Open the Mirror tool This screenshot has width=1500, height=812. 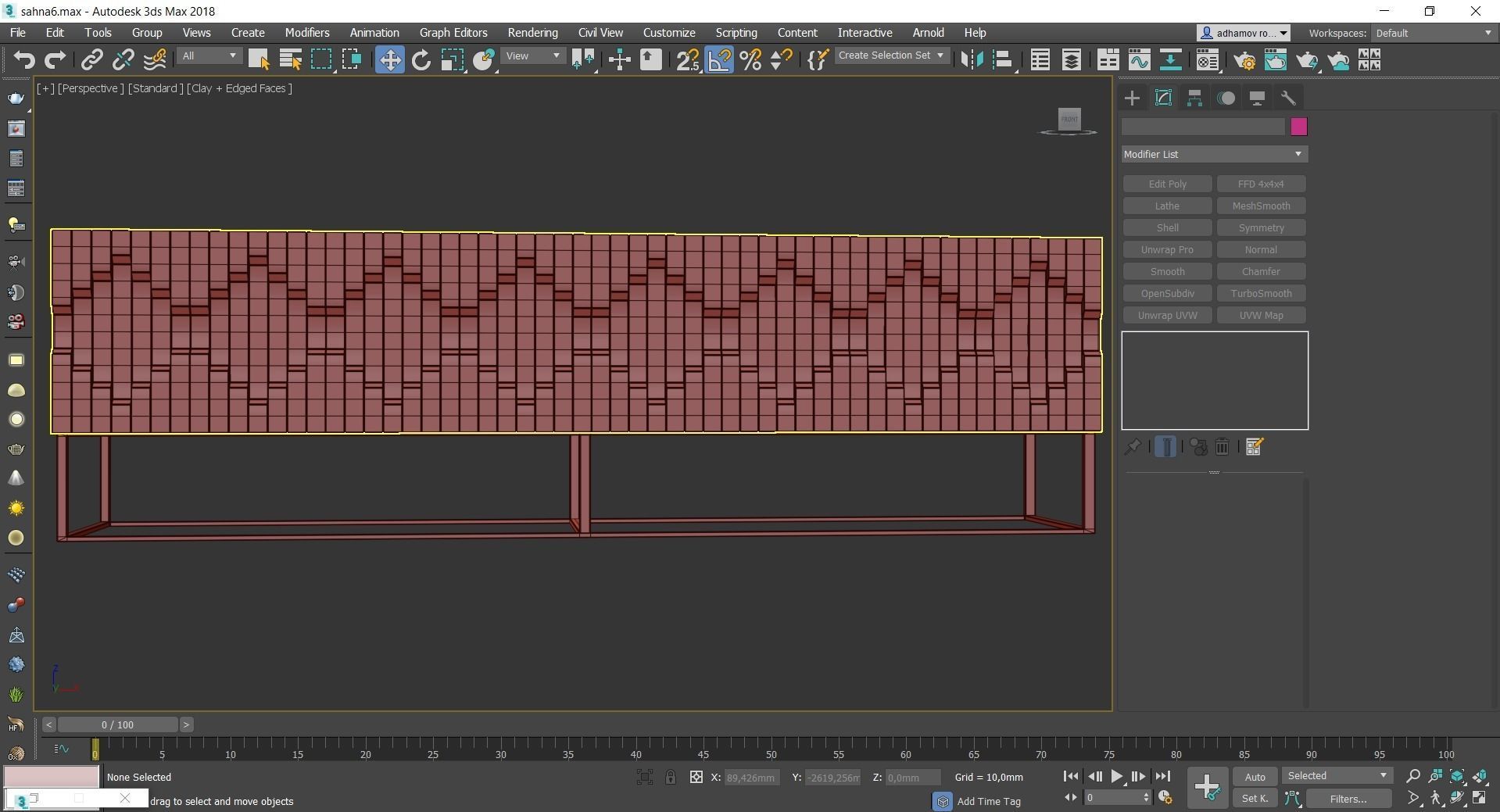[x=971, y=60]
